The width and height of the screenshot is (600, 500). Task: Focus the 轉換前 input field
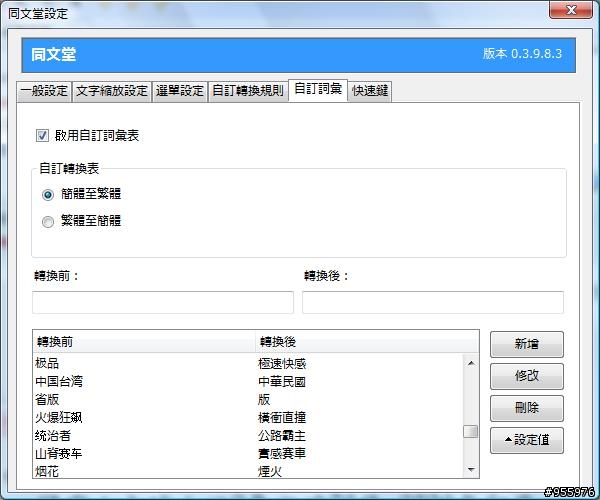click(x=163, y=302)
